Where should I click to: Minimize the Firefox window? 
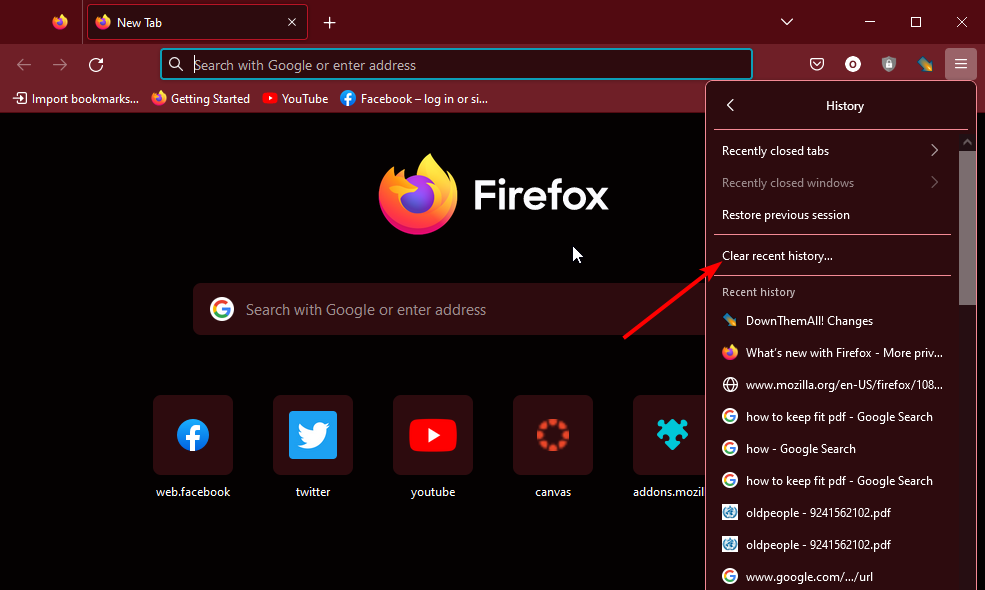pyautogui.click(x=870, y=22)
